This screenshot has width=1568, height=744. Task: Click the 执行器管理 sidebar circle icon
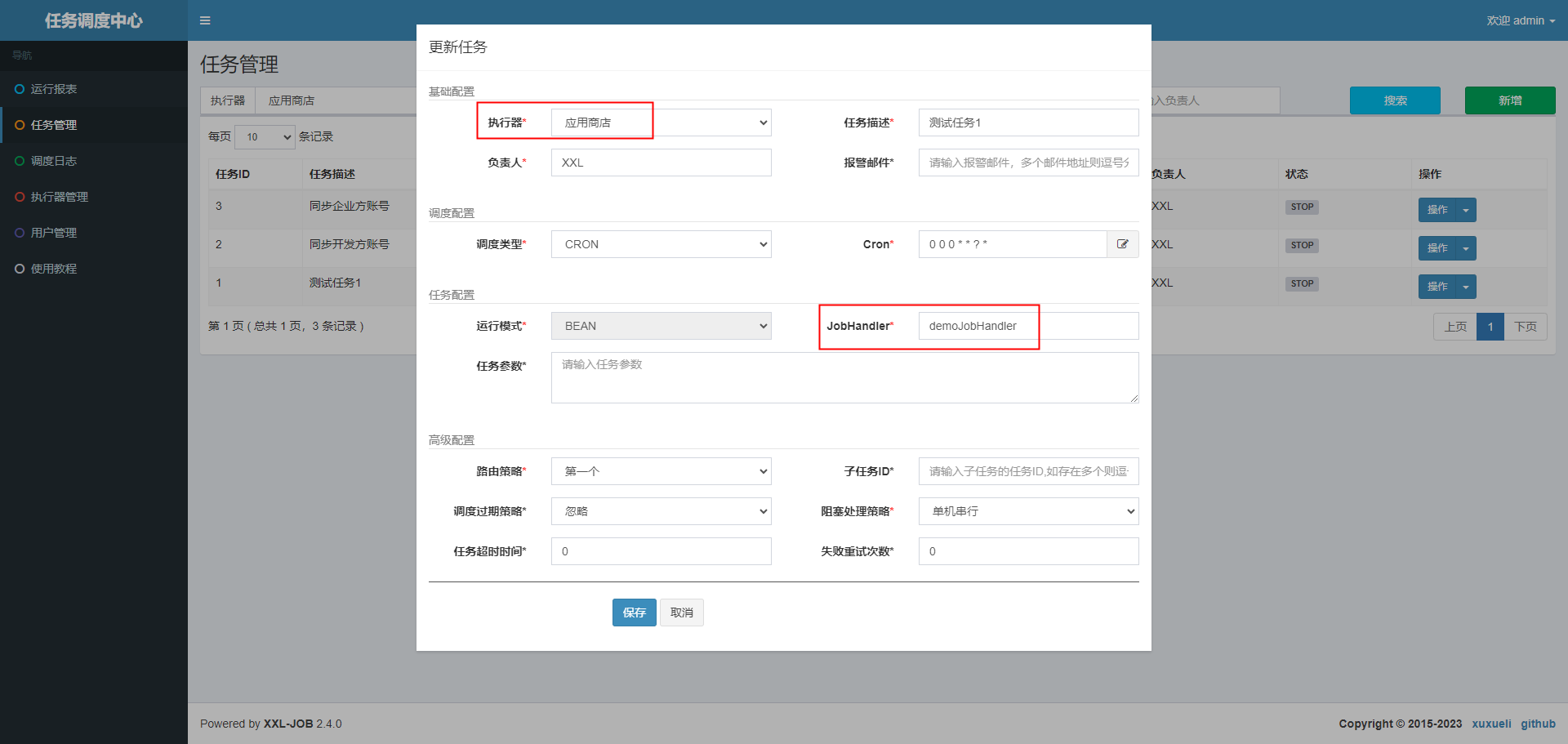(x=20, y=197)
